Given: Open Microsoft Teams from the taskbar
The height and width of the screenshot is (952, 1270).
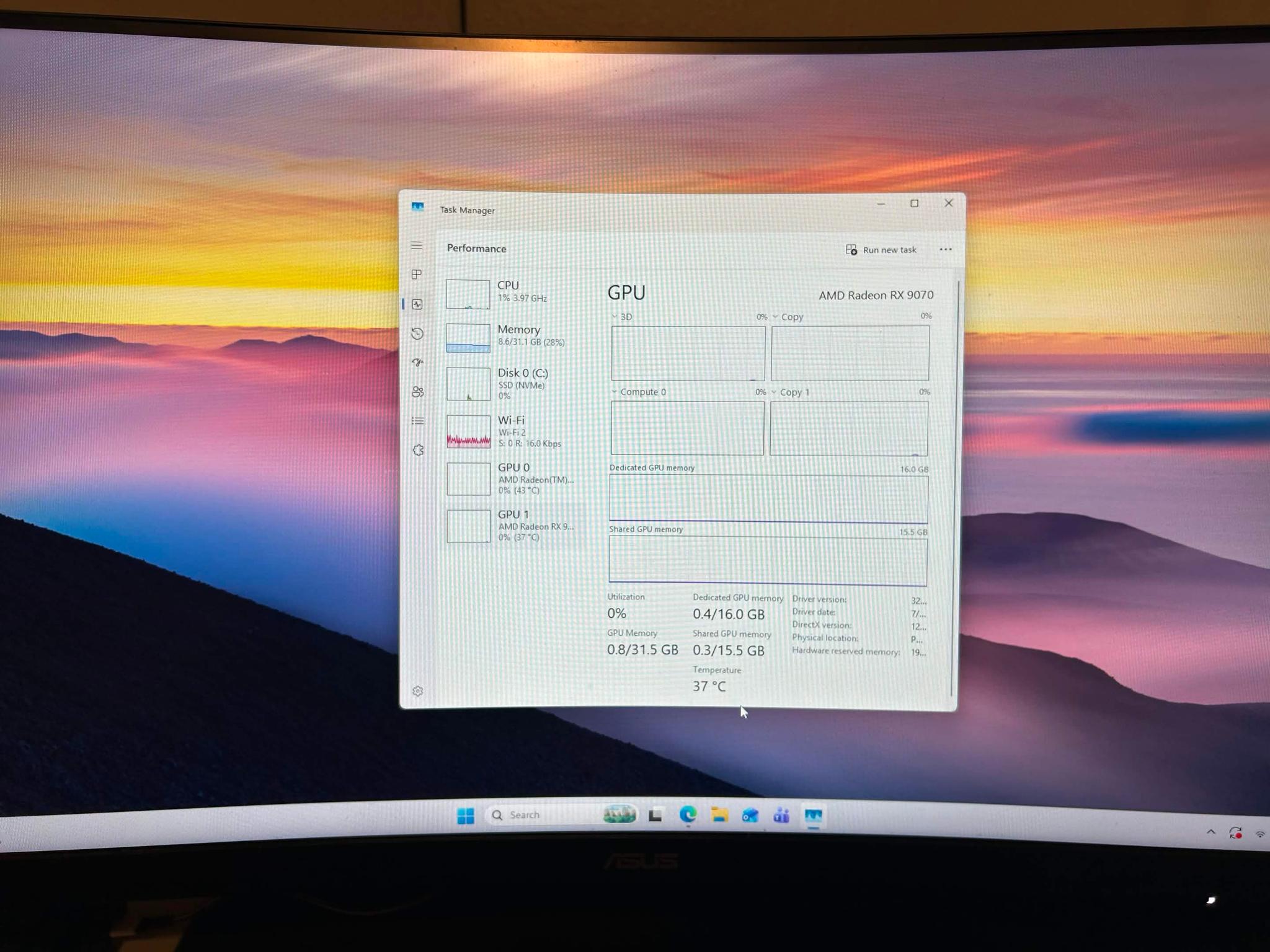Looking at the screenshot, I should click(781, 815).
